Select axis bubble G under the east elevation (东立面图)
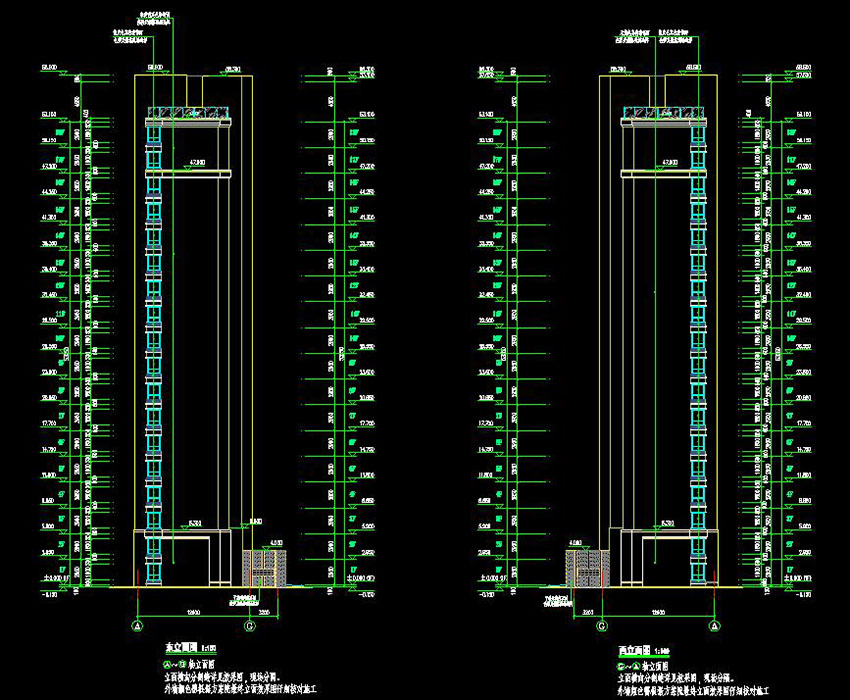The width and height of the screenshot is (850, 700). (x=249, y=626)
